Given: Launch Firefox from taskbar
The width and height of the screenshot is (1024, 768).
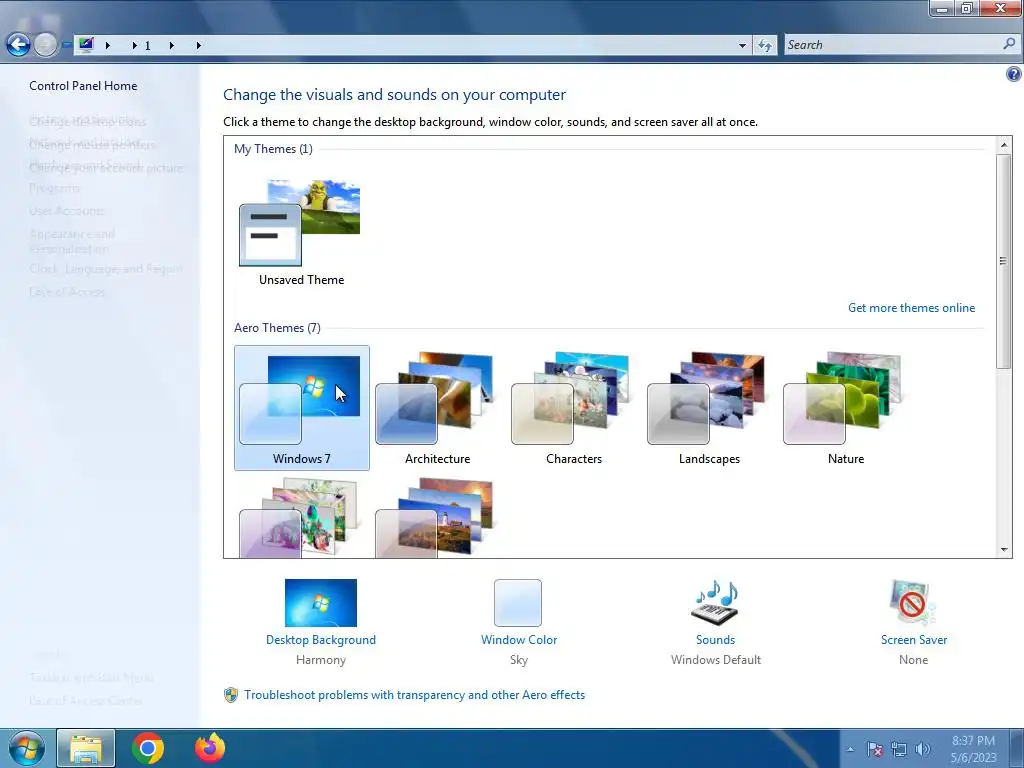Looking at the screenshot, I should pyautogui.click(x=210, y=748).
